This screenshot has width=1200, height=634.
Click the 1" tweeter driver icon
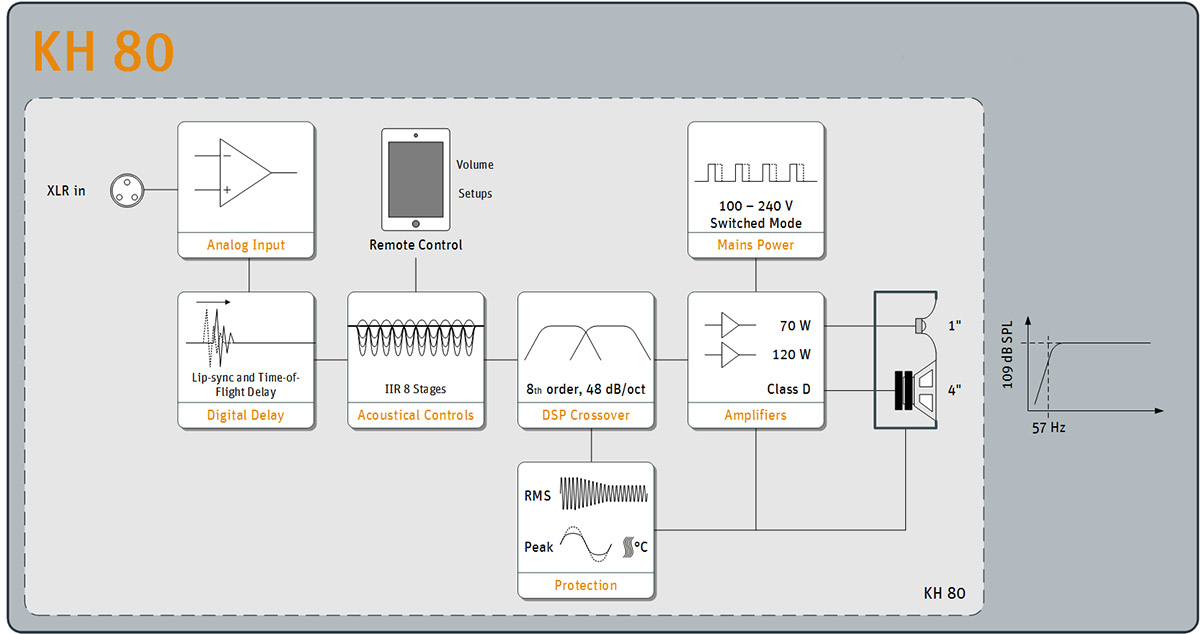pos(922,325)
